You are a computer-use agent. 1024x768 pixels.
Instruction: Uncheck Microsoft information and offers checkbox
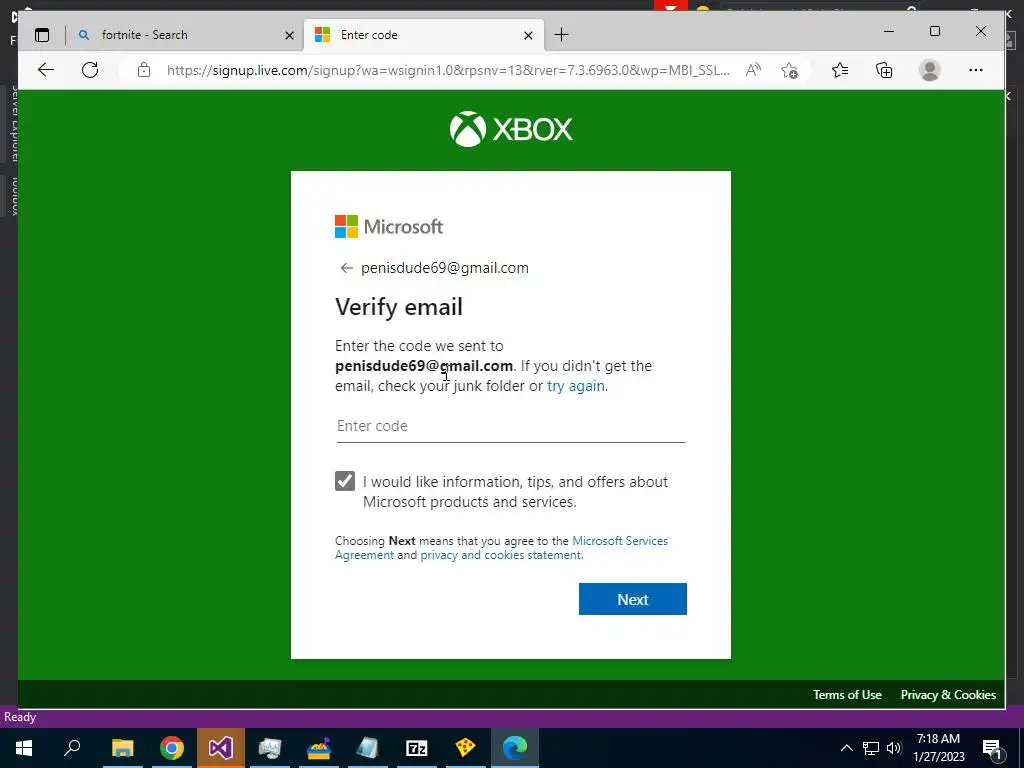(345, 481)
